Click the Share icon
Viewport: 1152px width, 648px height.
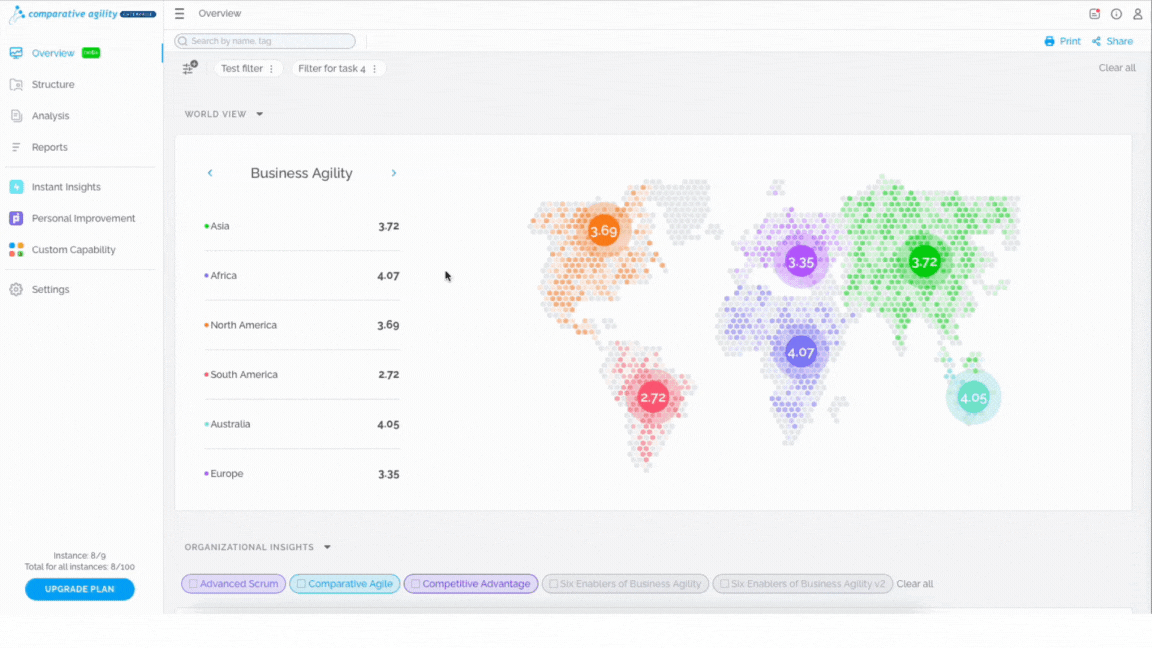[1096, 41]
